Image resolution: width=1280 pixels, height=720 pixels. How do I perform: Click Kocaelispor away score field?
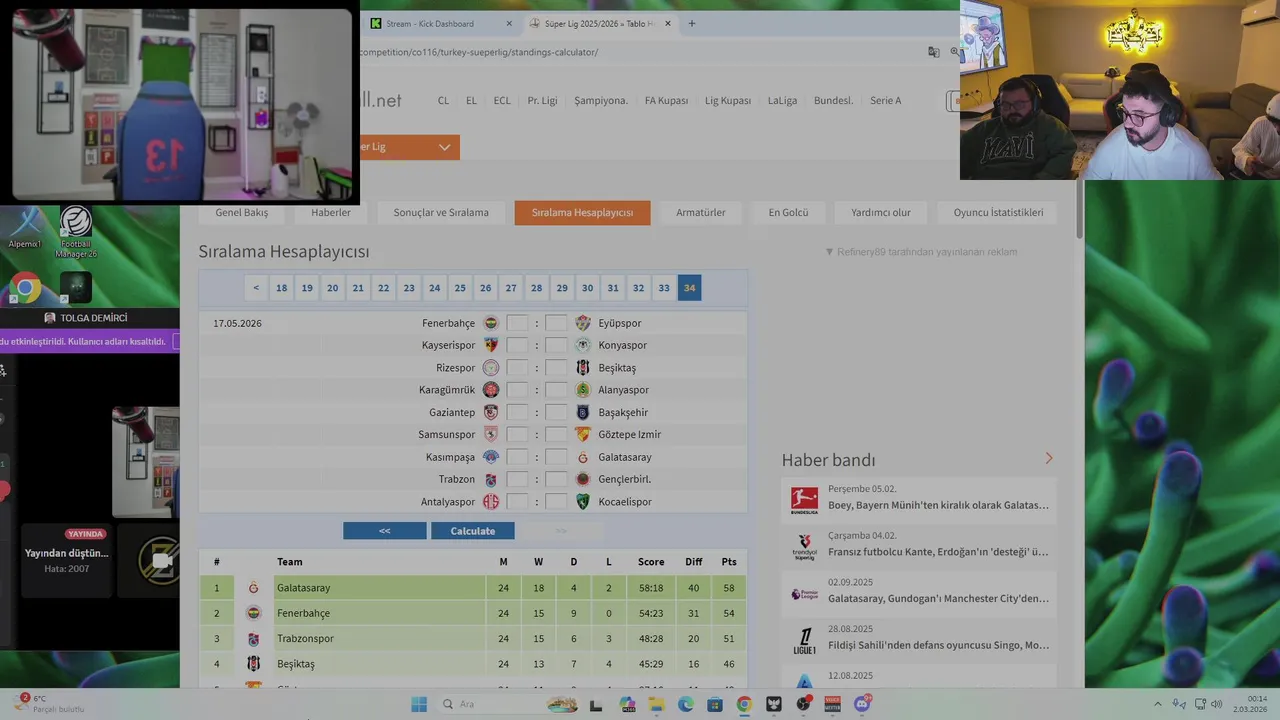click(556, 501)
